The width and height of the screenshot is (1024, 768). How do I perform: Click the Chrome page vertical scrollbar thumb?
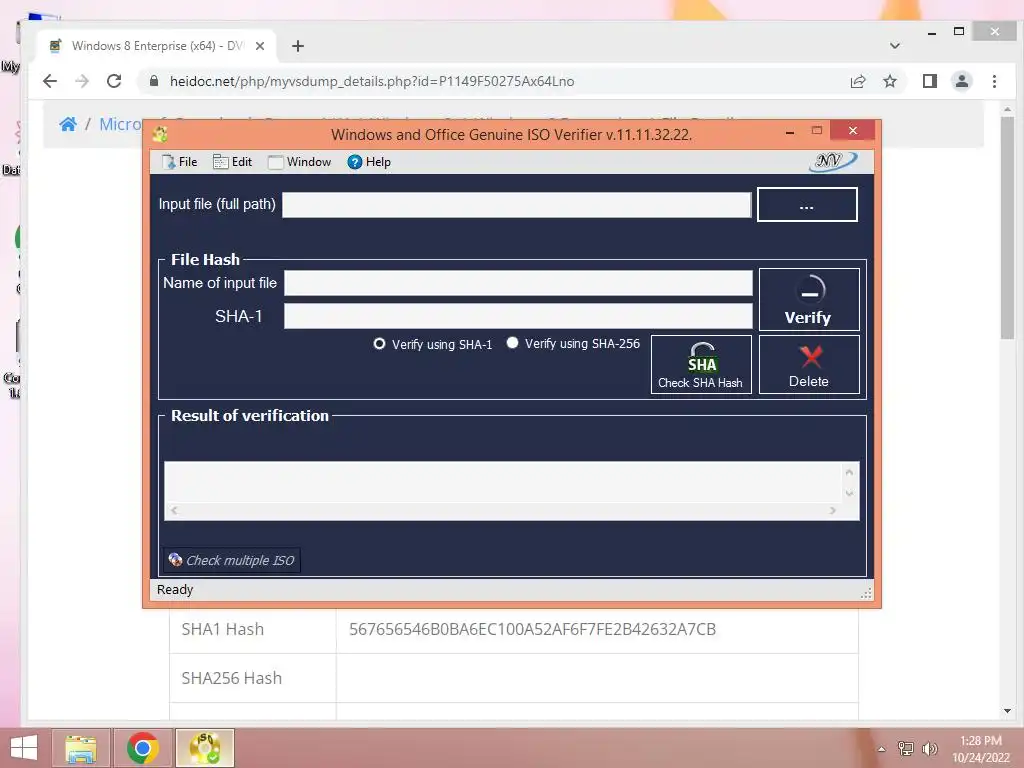(1006, 227)
